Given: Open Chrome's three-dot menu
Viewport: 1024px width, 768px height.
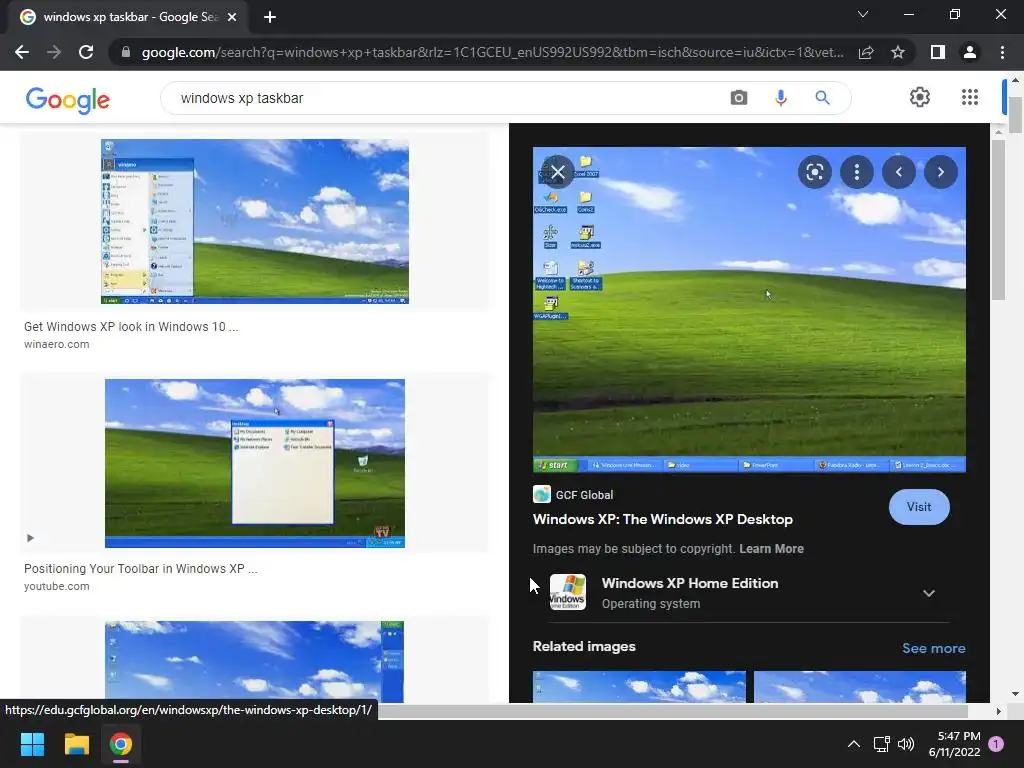Looking at the screenshot, I should [x=1002, y=52].
